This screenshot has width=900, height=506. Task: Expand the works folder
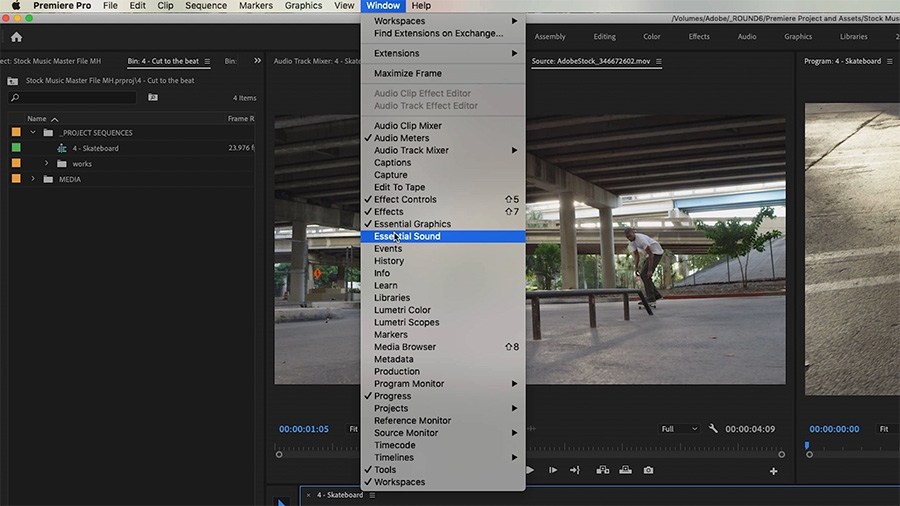tap(46, 164)
